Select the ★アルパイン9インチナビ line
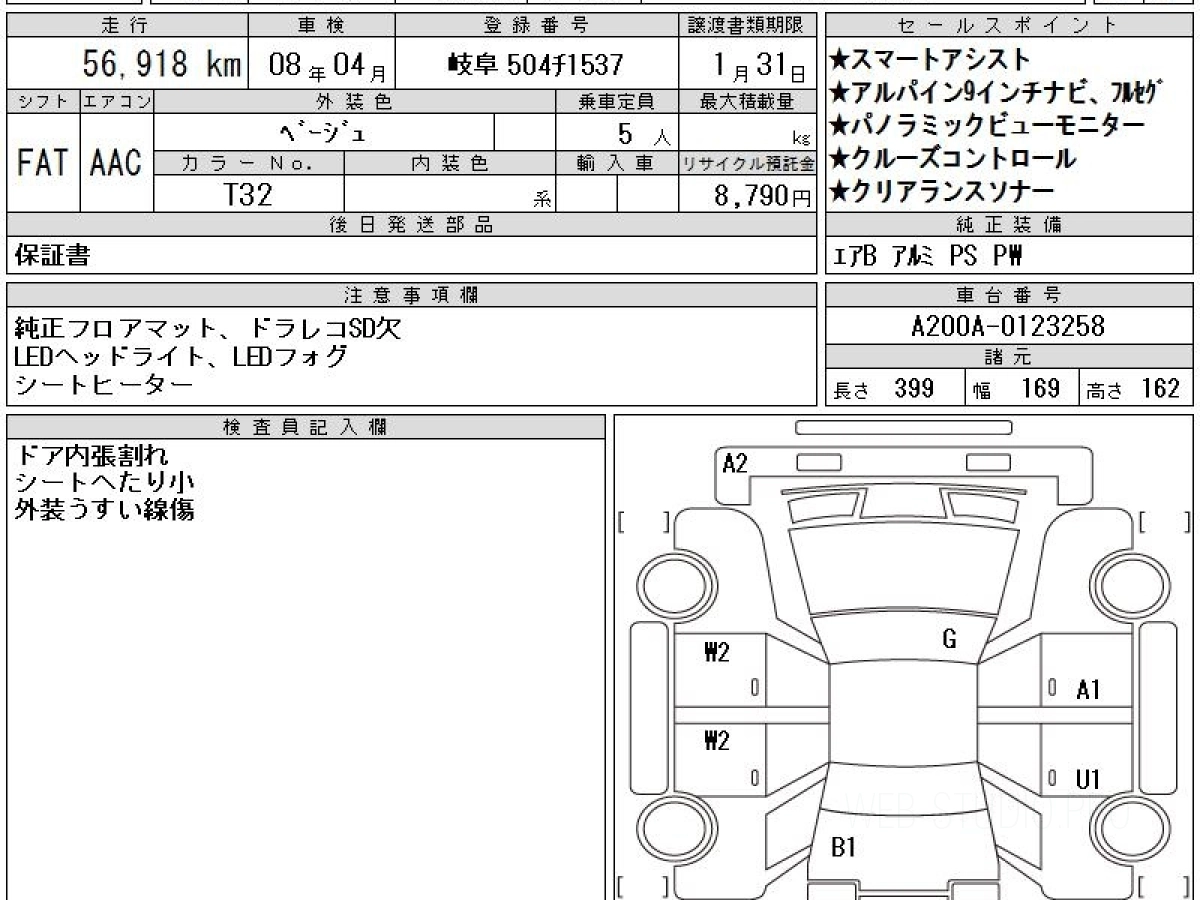This screenshot has height=900, width=1200. point(994,93)
